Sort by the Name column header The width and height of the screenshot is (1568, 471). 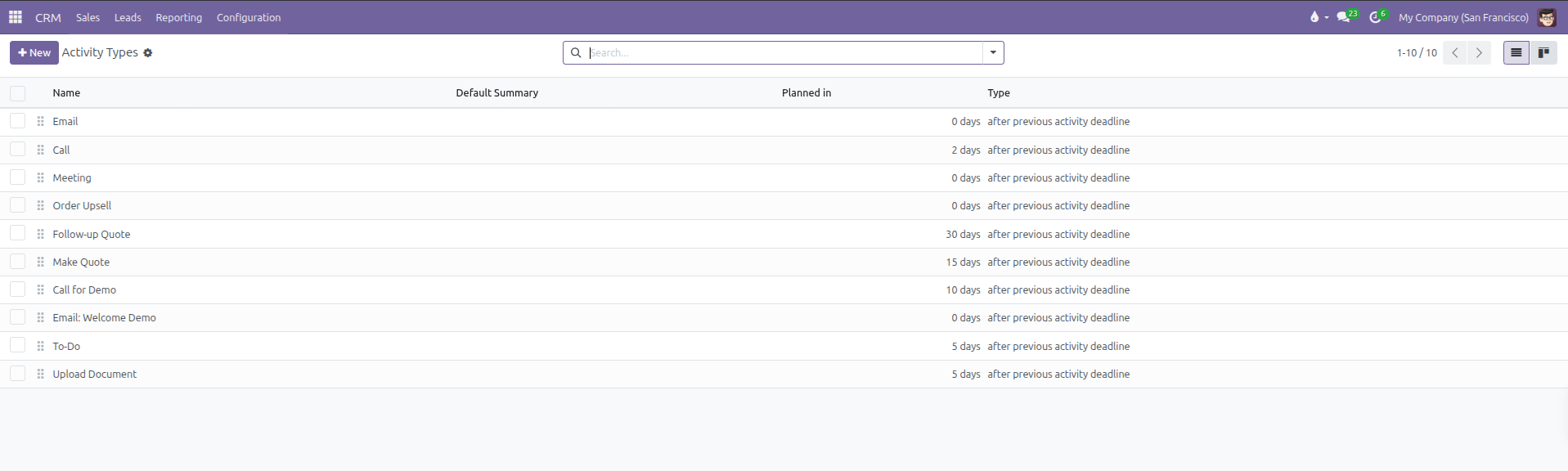point(66,93)
